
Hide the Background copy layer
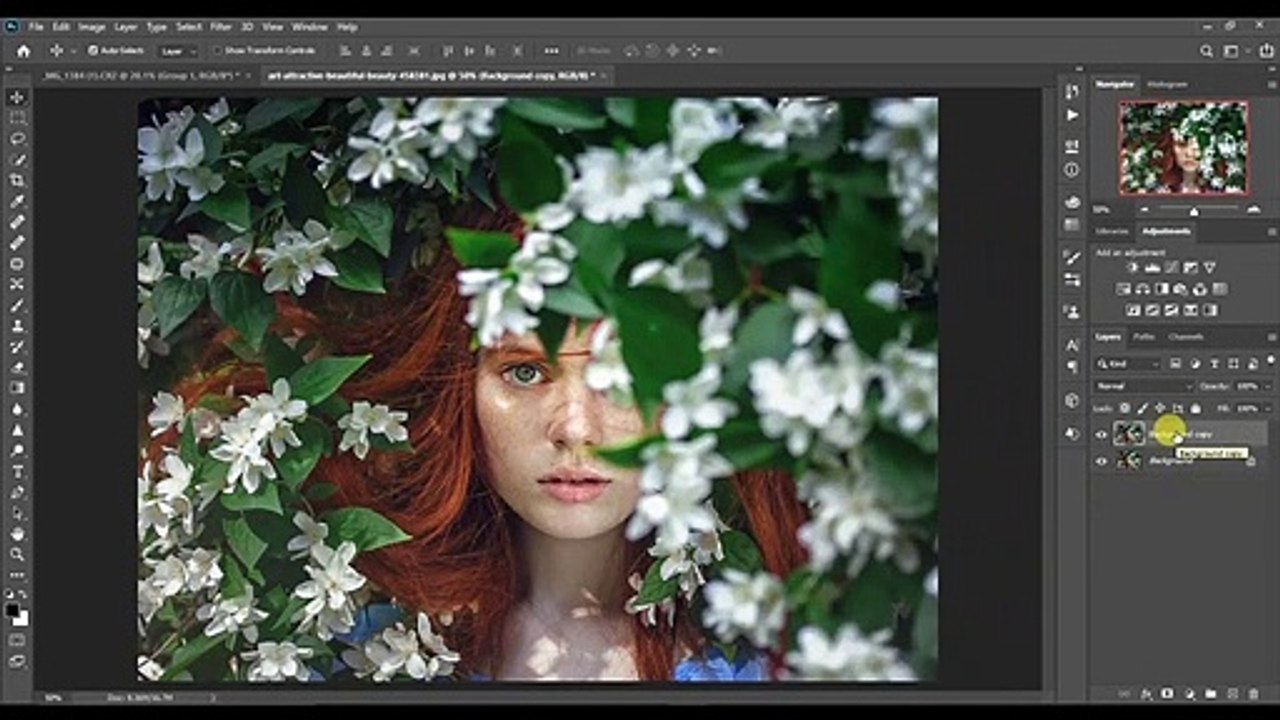[x=1102, y=434]
